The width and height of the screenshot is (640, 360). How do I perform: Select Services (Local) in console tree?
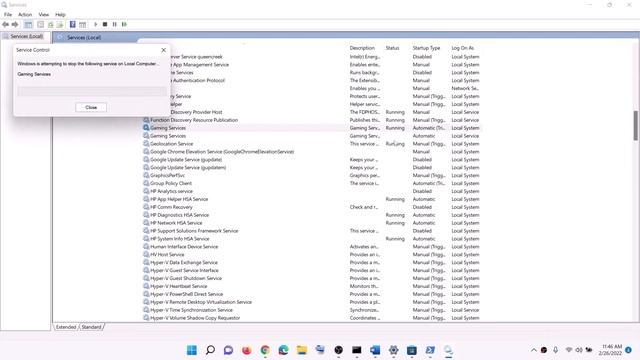coord(26,36)
